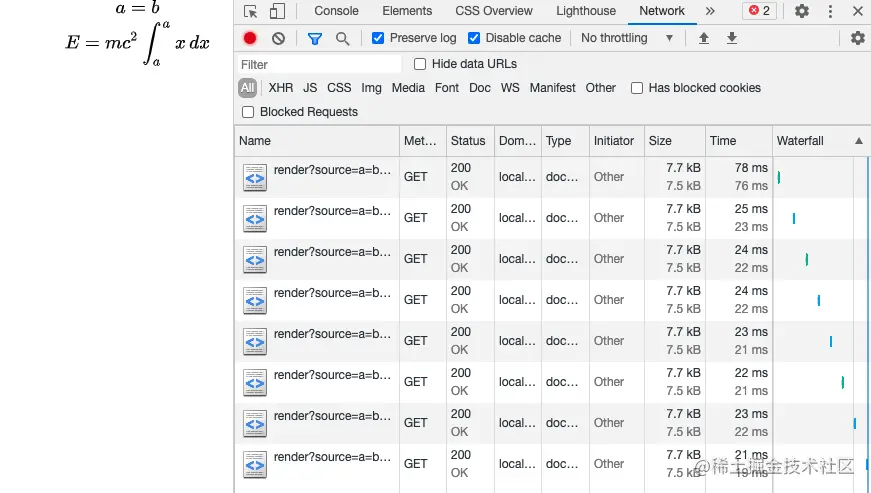Show more DevTools tabs chevron
Viewport: 871px width, 493px height.
710,11
